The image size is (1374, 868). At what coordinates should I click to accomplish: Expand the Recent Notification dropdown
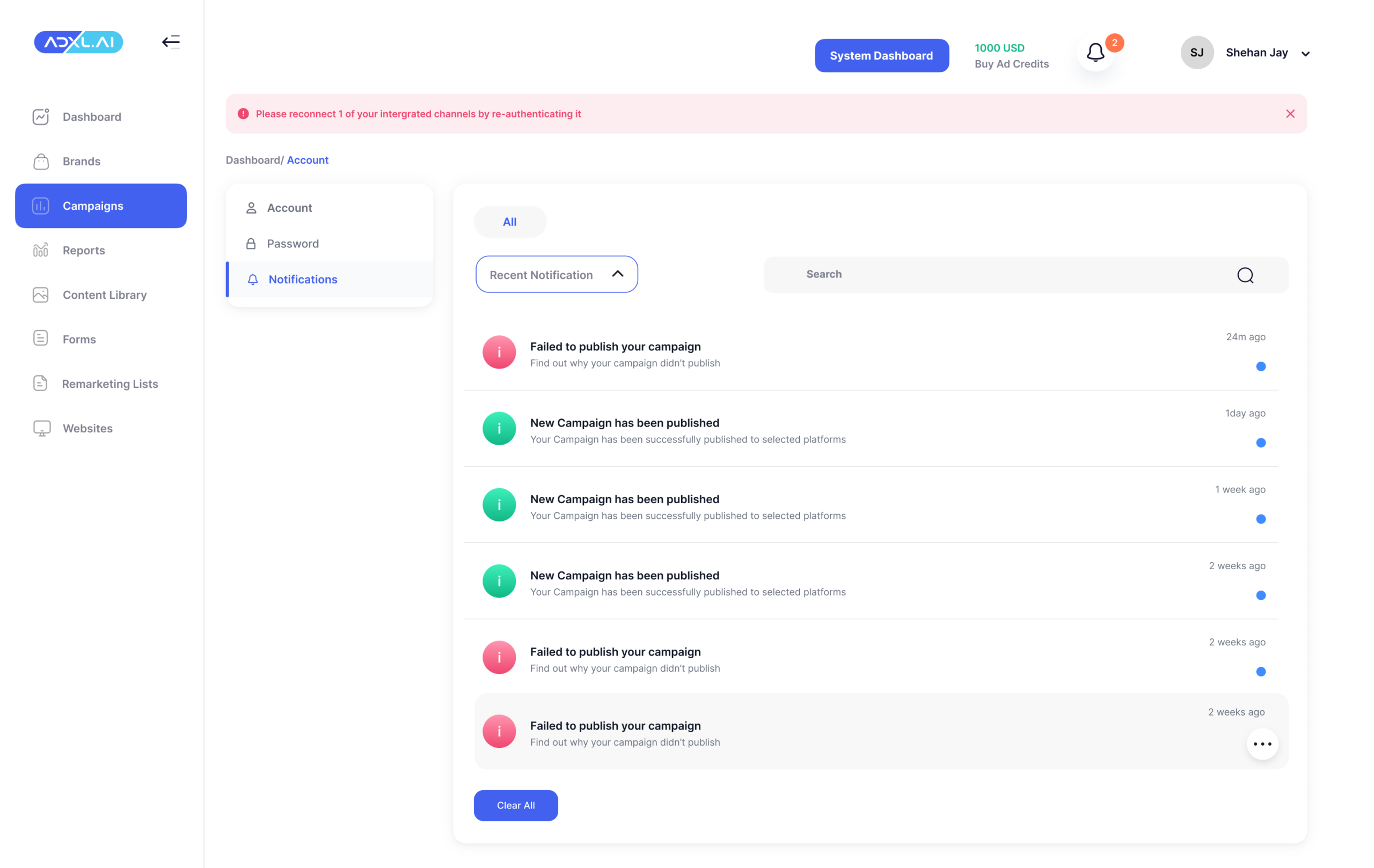[557, 274]
